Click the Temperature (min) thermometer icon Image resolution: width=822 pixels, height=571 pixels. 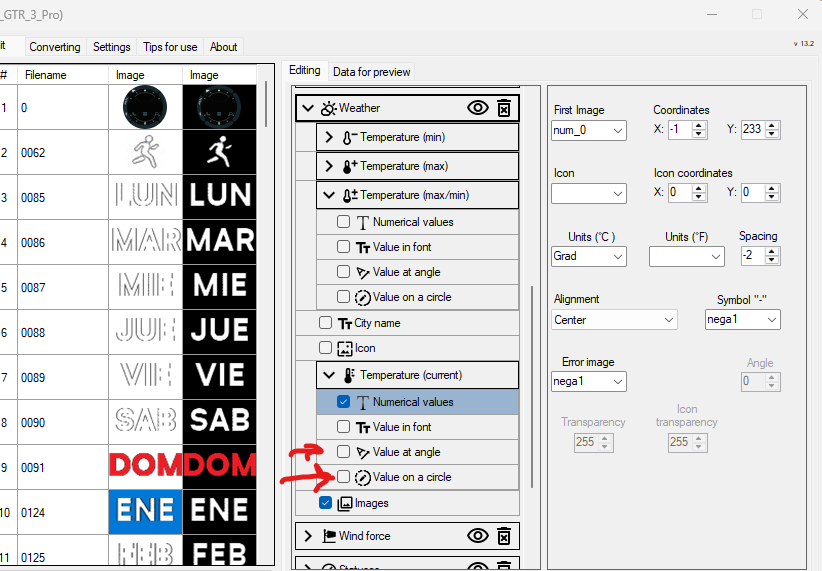[350, 137]
